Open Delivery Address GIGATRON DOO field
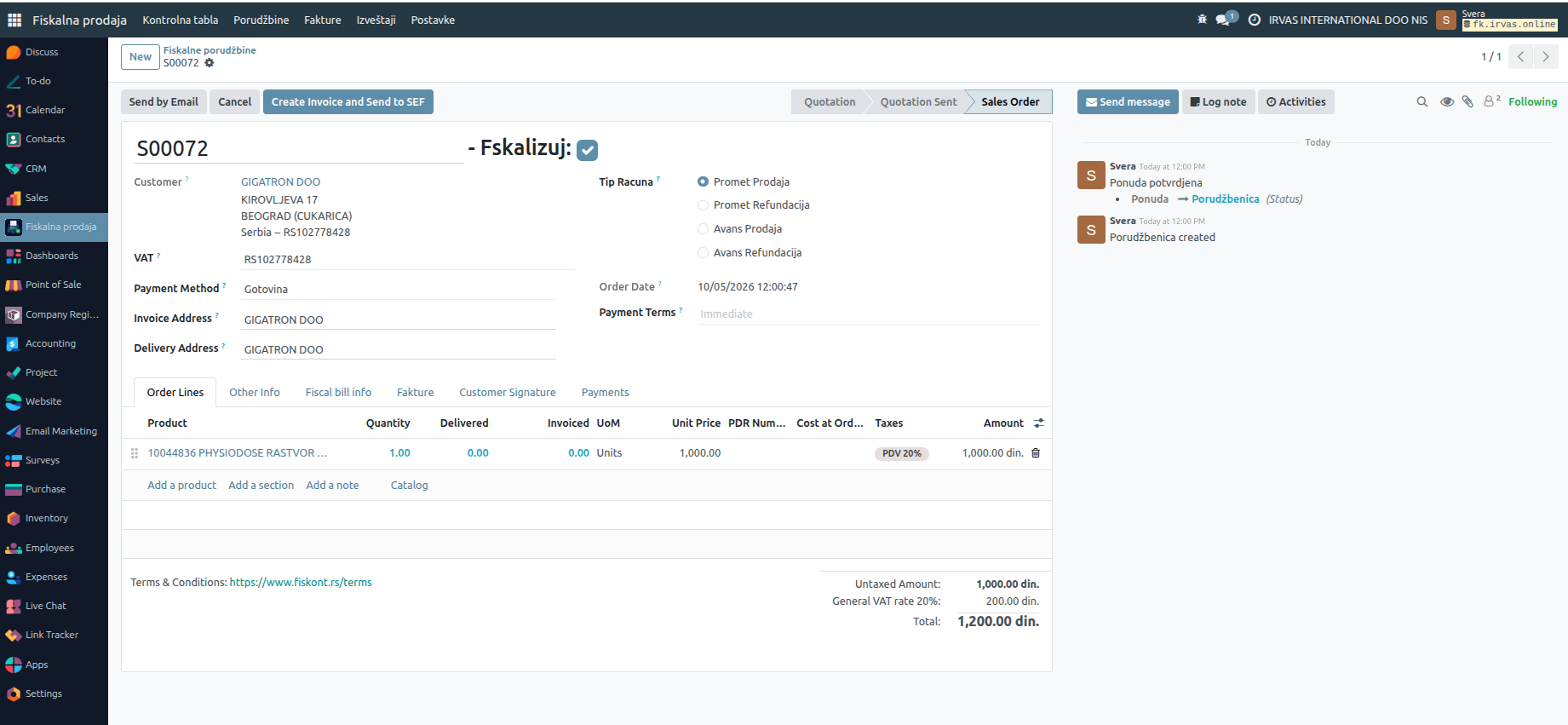Screen dimensions: 1568x725 (398, 350)
